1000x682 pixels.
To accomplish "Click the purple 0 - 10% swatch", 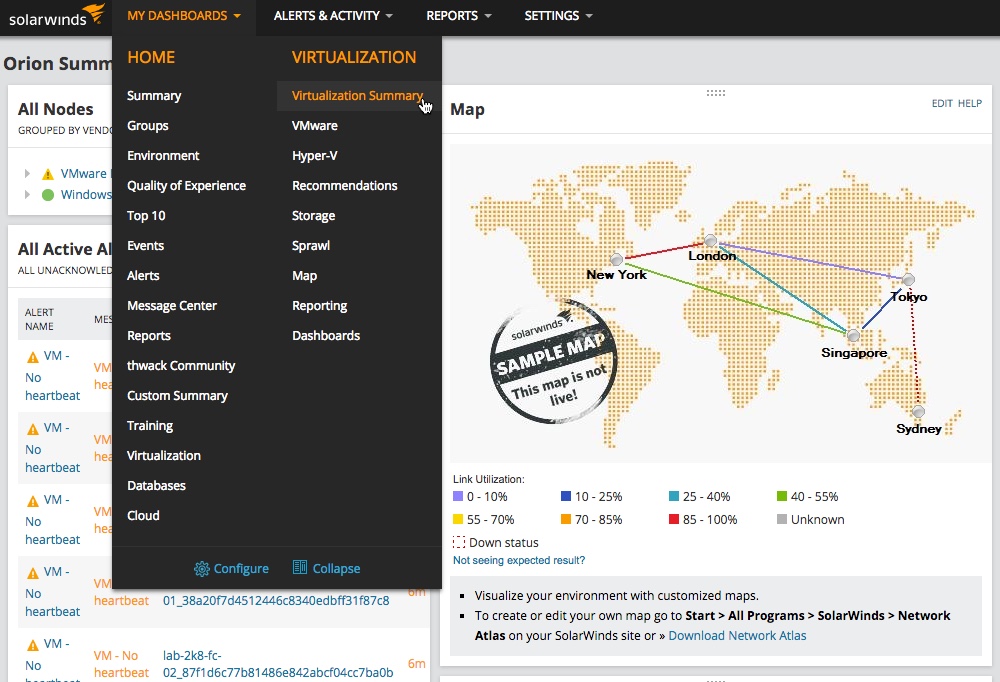I will 458,496.
